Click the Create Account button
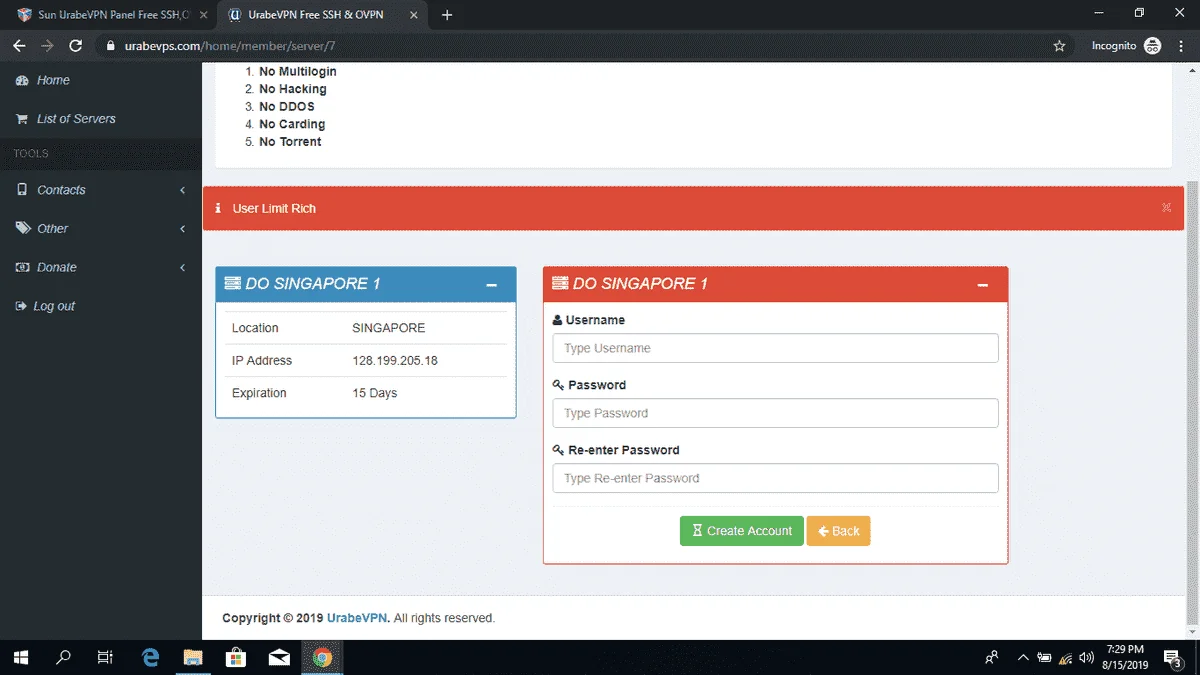 pyautogui.click(x=741, y=531)
